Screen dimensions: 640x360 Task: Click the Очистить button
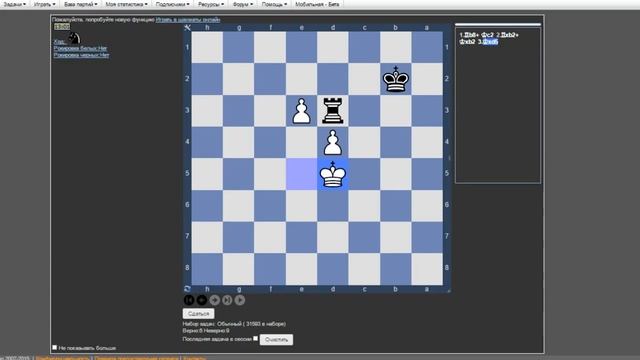(276, 340)
